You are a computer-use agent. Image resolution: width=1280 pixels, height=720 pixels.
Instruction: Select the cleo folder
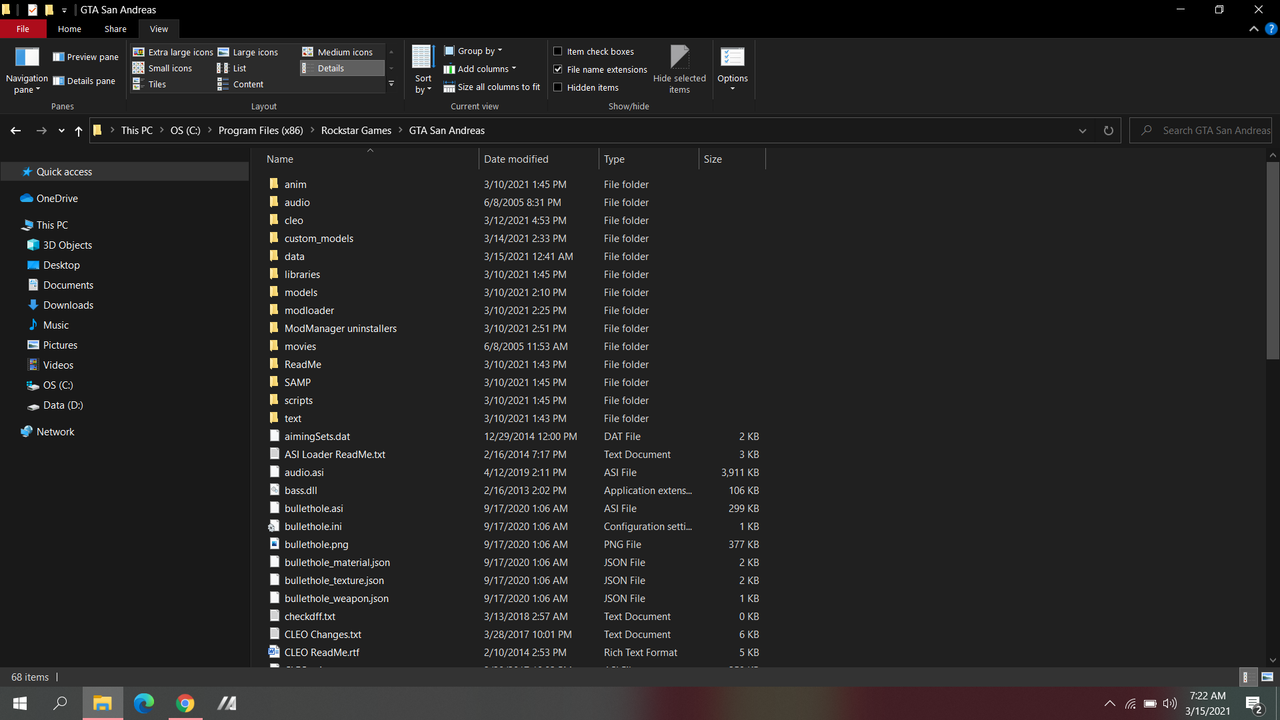click(x=293, y=220)
